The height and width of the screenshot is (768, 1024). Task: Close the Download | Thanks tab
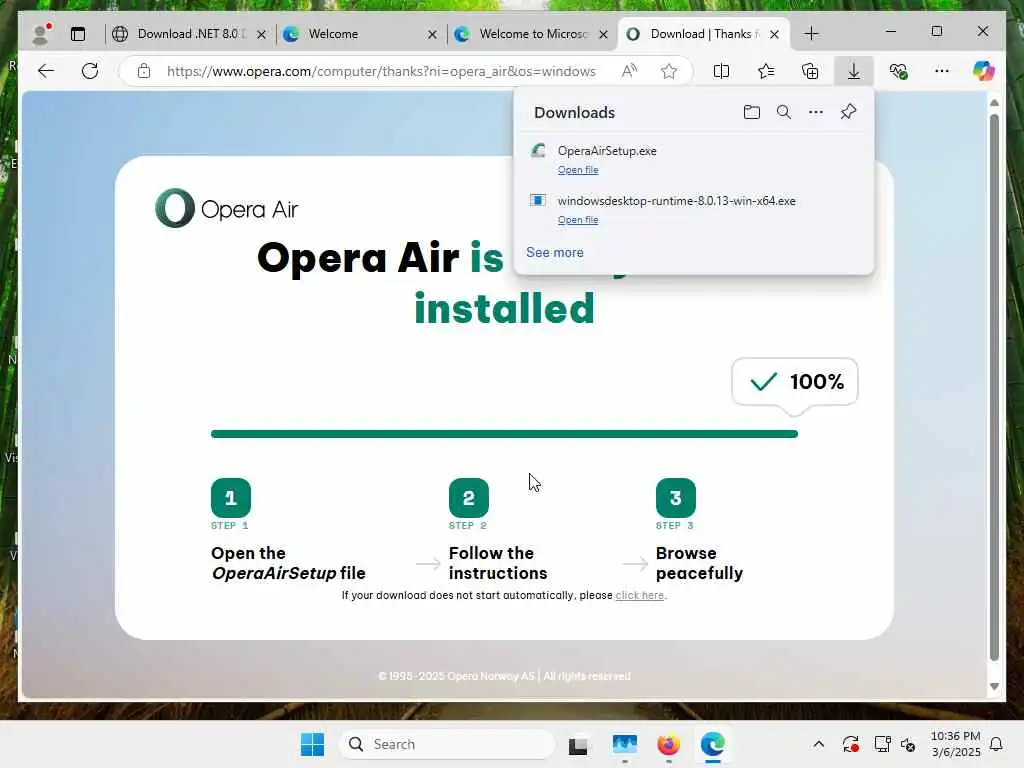775,35
